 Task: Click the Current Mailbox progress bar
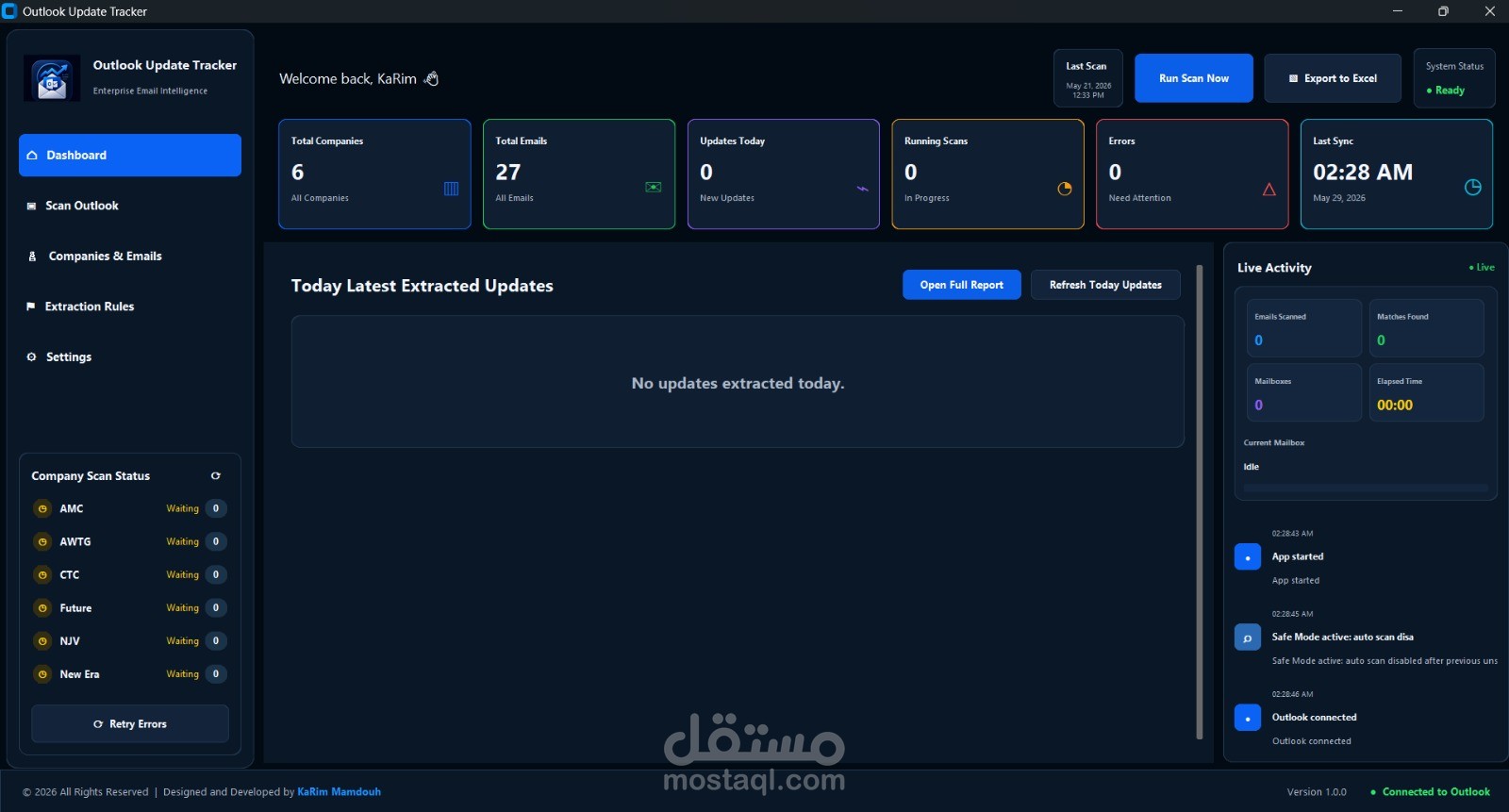pyautogui.click(x=1366, y=489)
